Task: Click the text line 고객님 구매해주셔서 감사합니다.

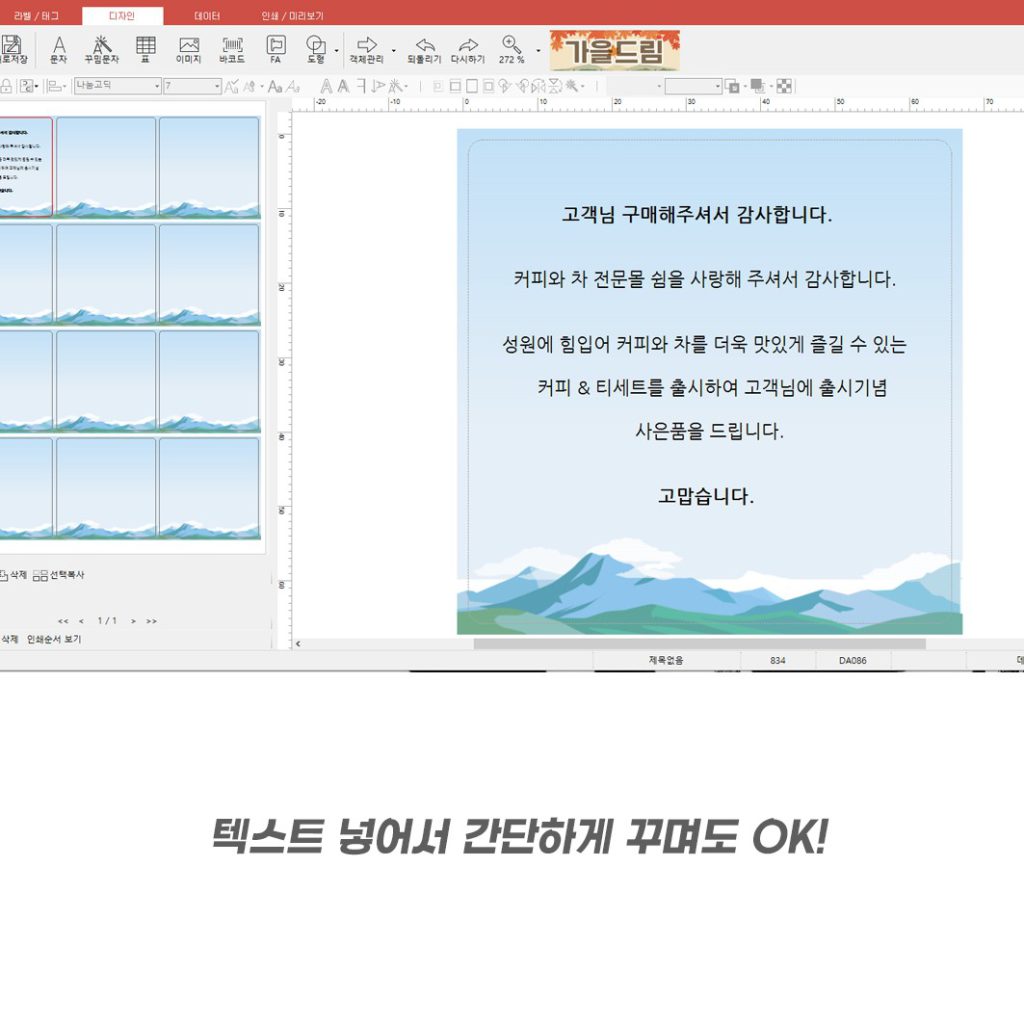Action: click(x=697, y=214)
